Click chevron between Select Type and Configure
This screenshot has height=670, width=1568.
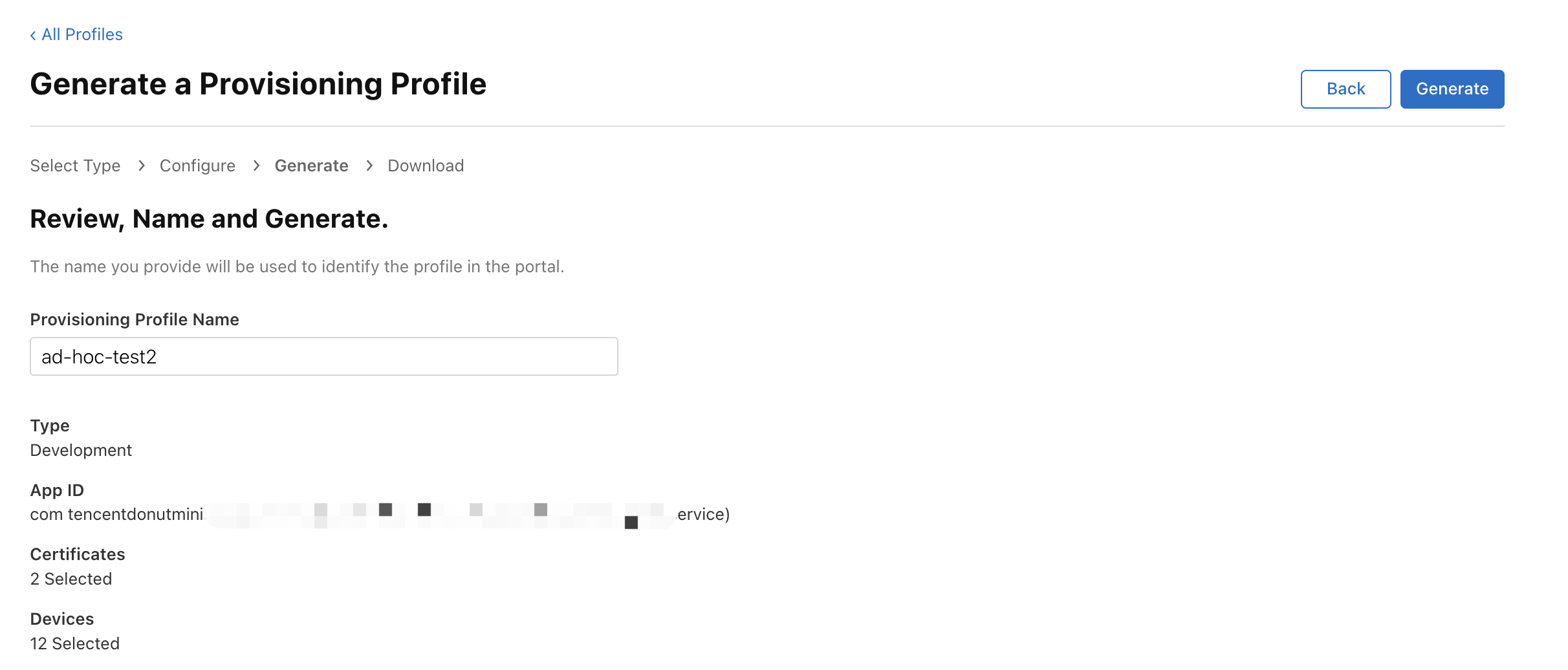[x=141, y=166]
